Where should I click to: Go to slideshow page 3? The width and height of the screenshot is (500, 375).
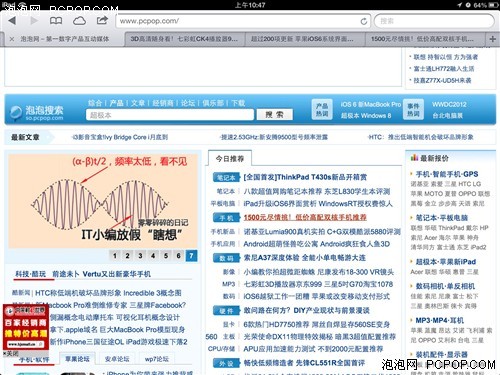click(x=140, y=256)
